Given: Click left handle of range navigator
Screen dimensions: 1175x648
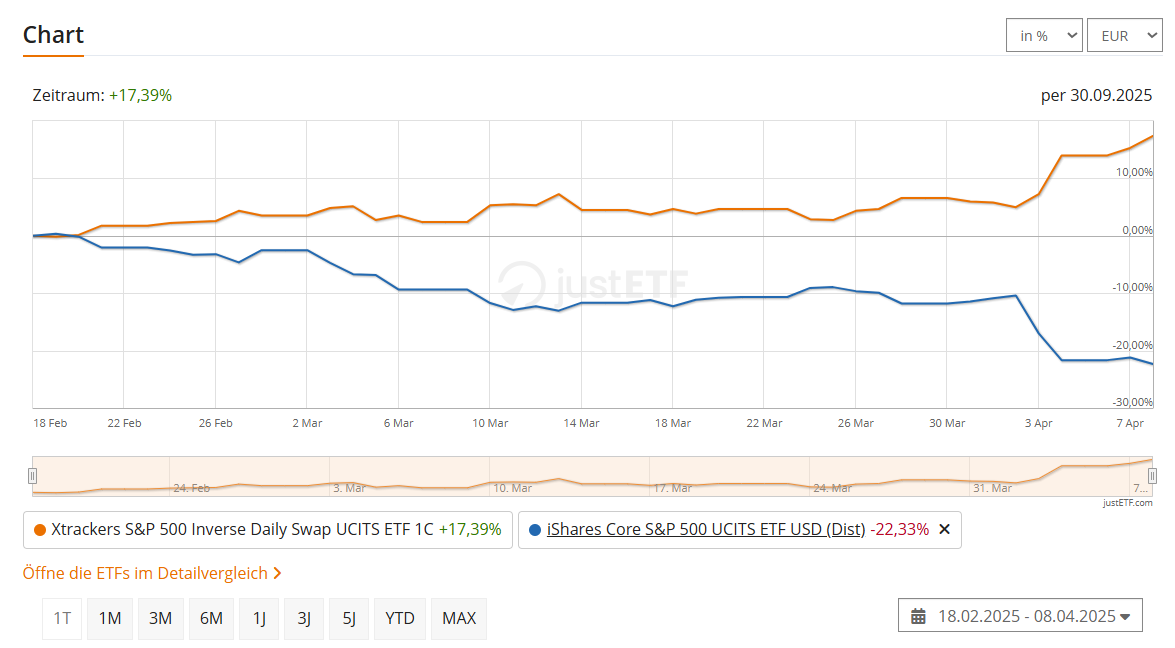Looking at the screenshot, I should point(33,475).
